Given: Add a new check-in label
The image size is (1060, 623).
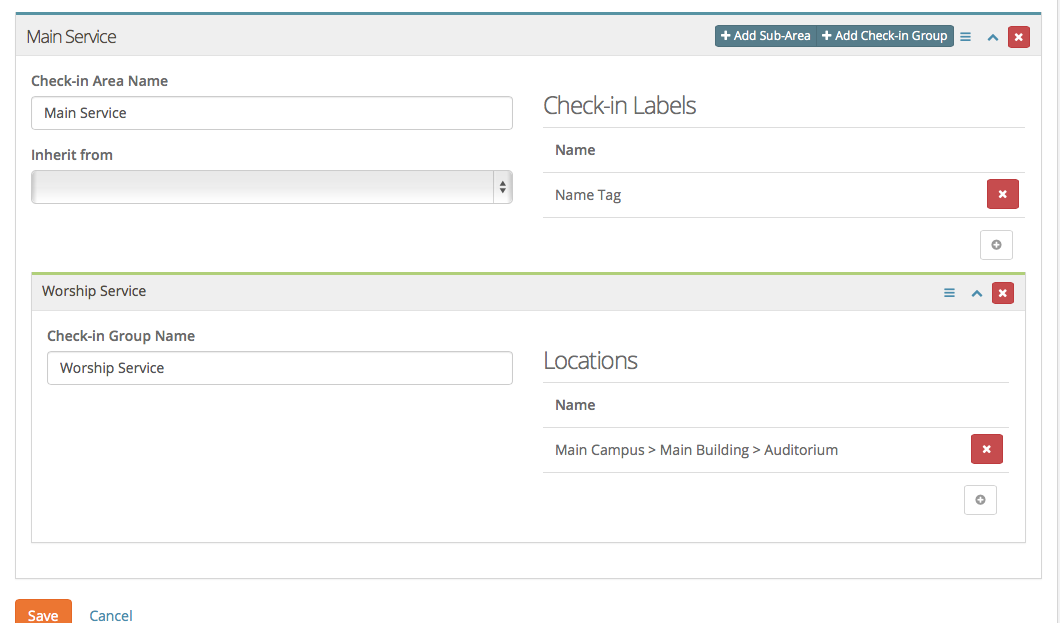Looking at the screenshot, I should 996,244.
